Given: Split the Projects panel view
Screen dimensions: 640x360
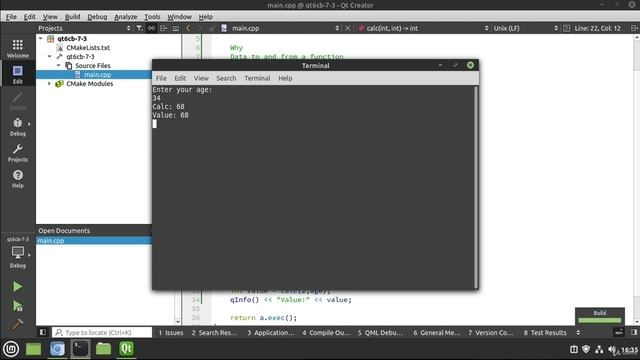Looking at the screenshot, I should [164, 28].
